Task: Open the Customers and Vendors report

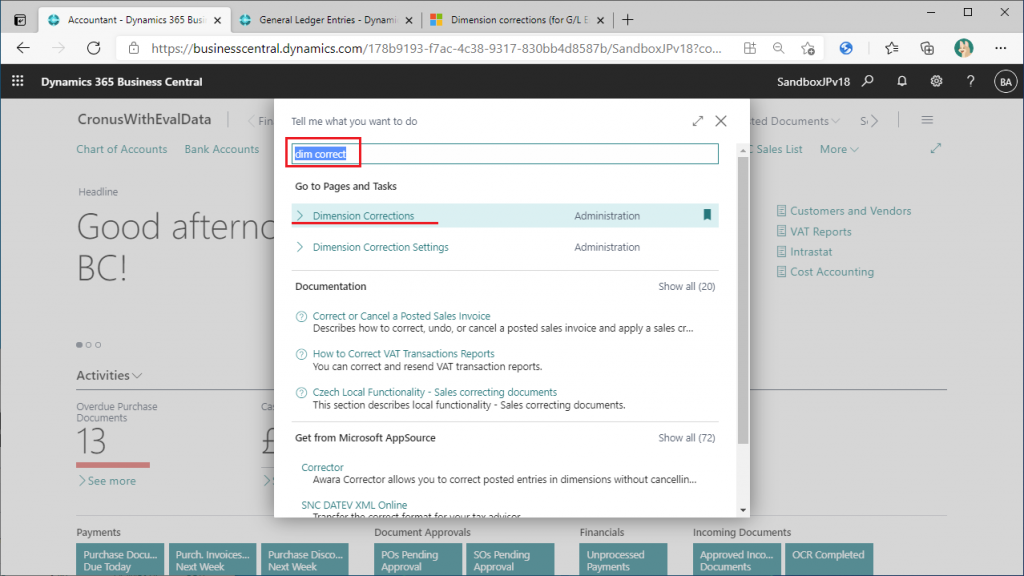Action: coord(850,211)
